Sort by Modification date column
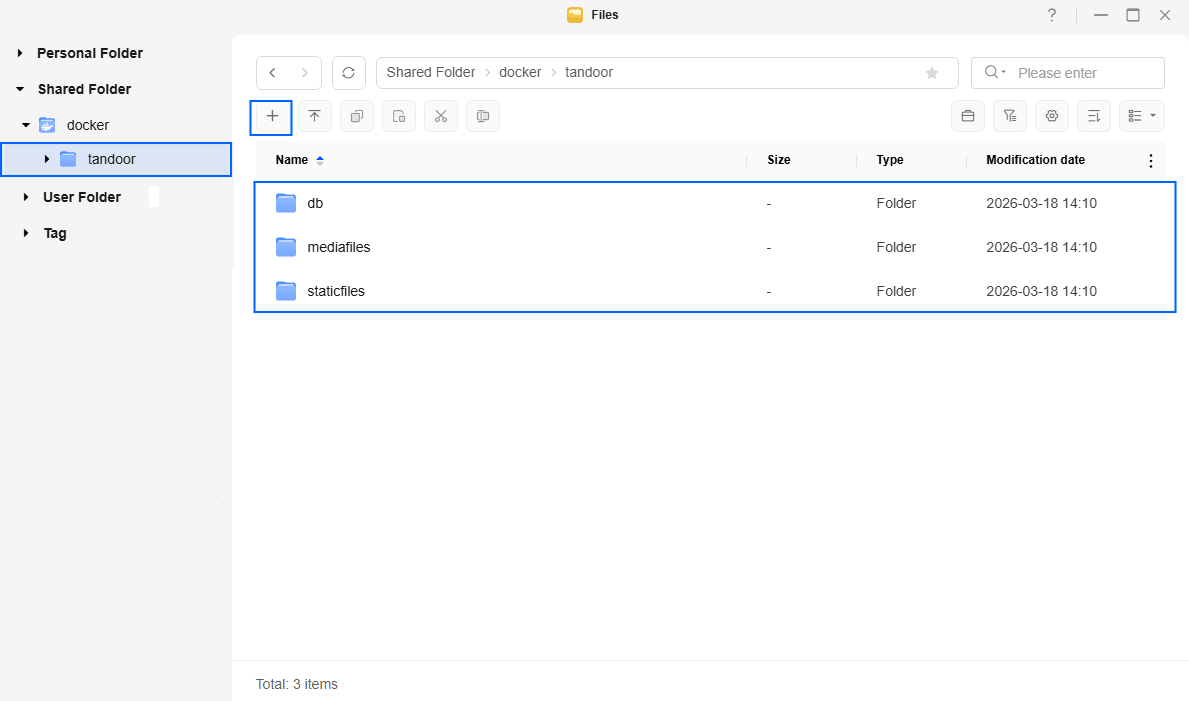1189x701 pixels. (1035, 160)
